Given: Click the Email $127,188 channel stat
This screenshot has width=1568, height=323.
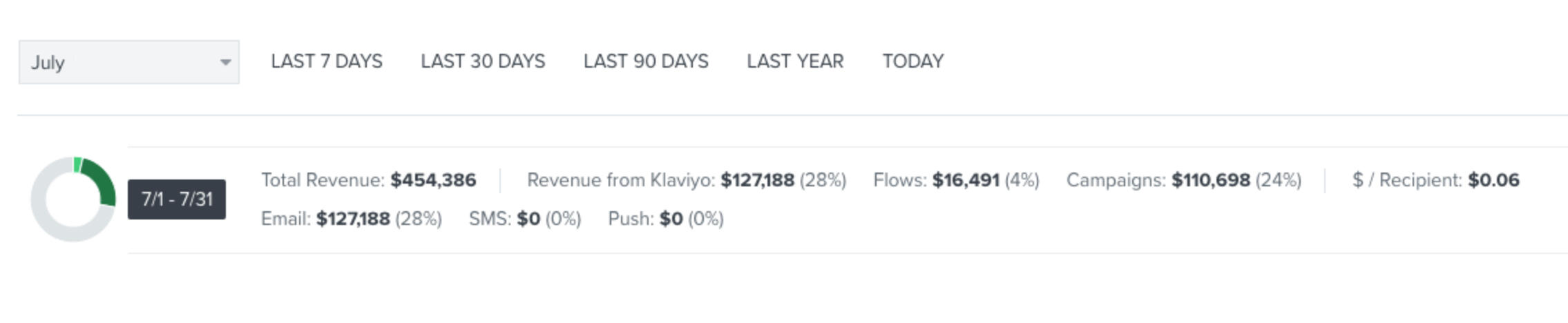Looking at the screenshot, I should pyautogui.click(x=352, y=219).
